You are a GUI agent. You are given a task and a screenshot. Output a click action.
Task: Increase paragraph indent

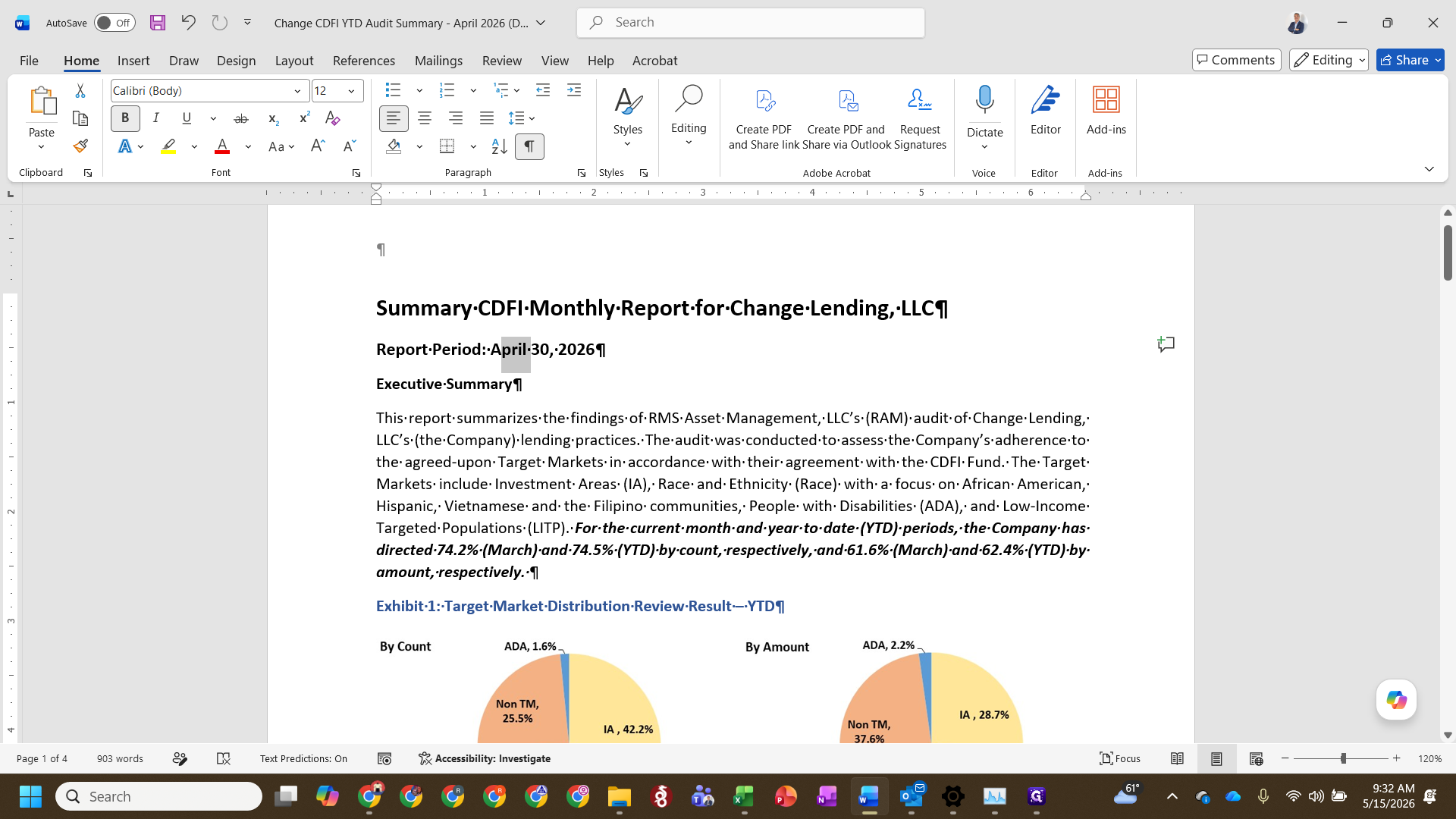click(574, 90)
